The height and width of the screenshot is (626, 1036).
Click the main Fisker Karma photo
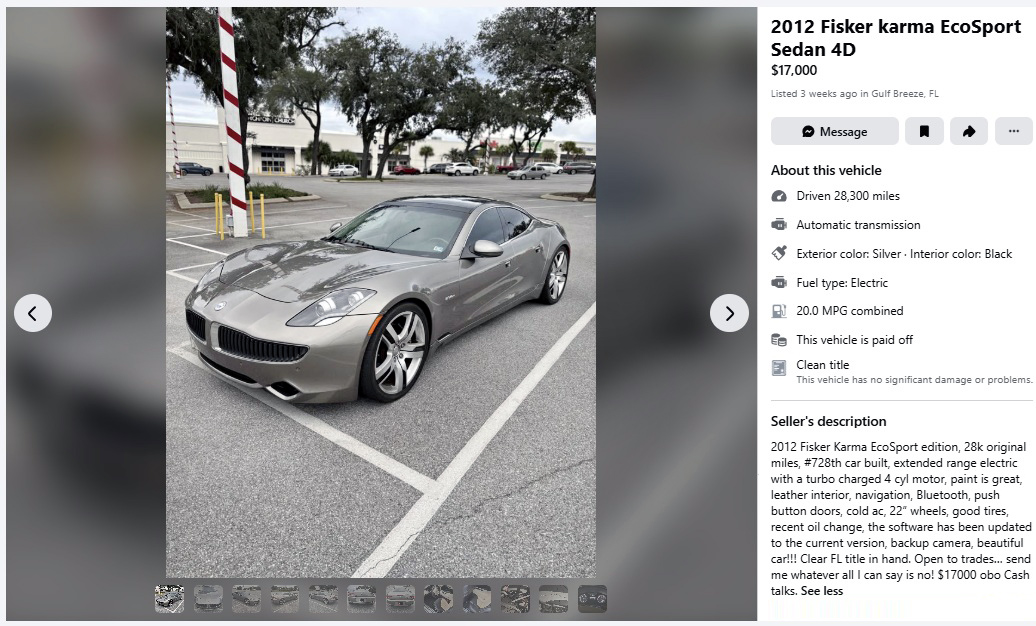pos(381,292)
